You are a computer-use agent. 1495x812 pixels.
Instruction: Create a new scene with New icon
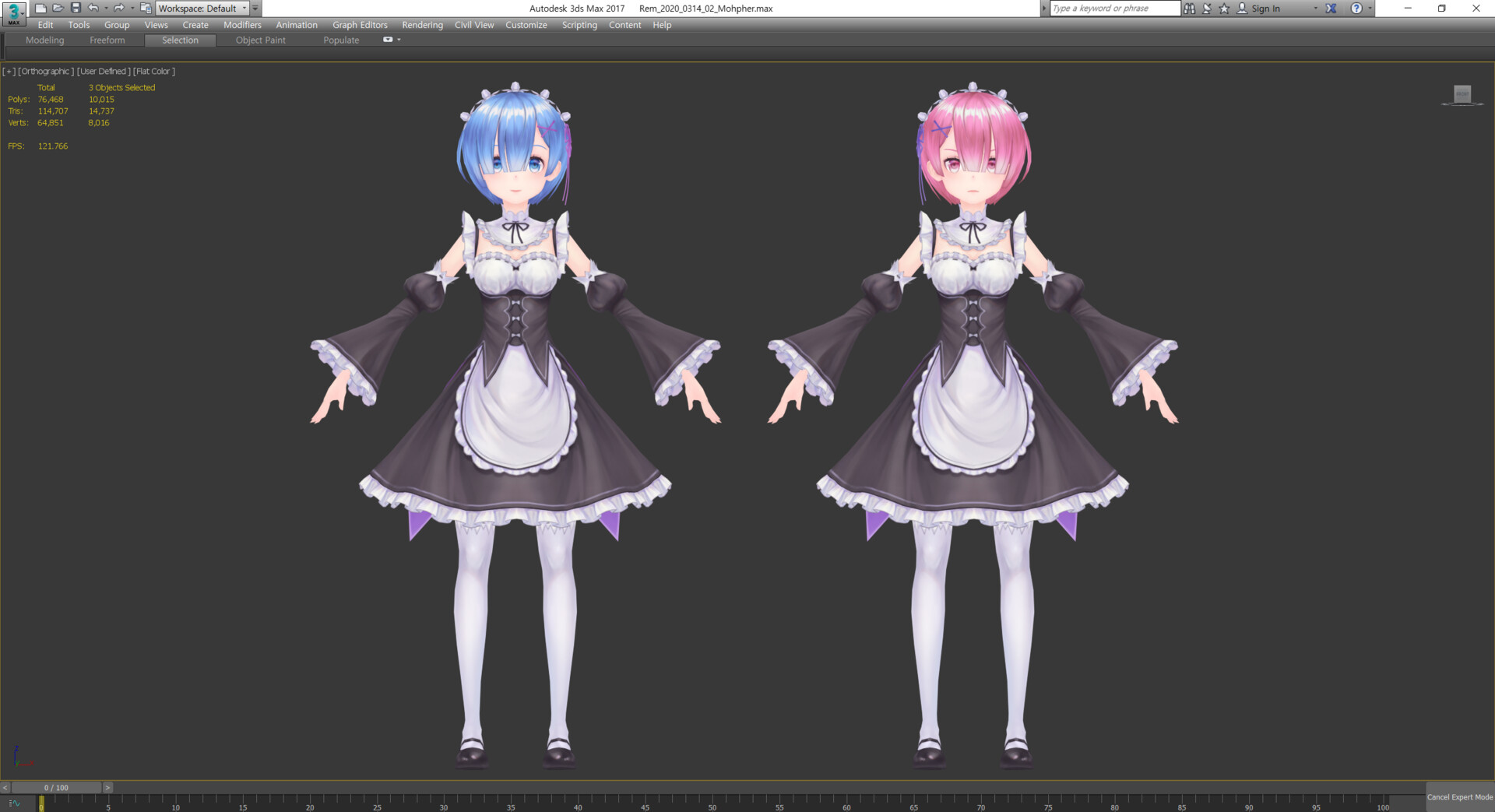coord(40,8)
